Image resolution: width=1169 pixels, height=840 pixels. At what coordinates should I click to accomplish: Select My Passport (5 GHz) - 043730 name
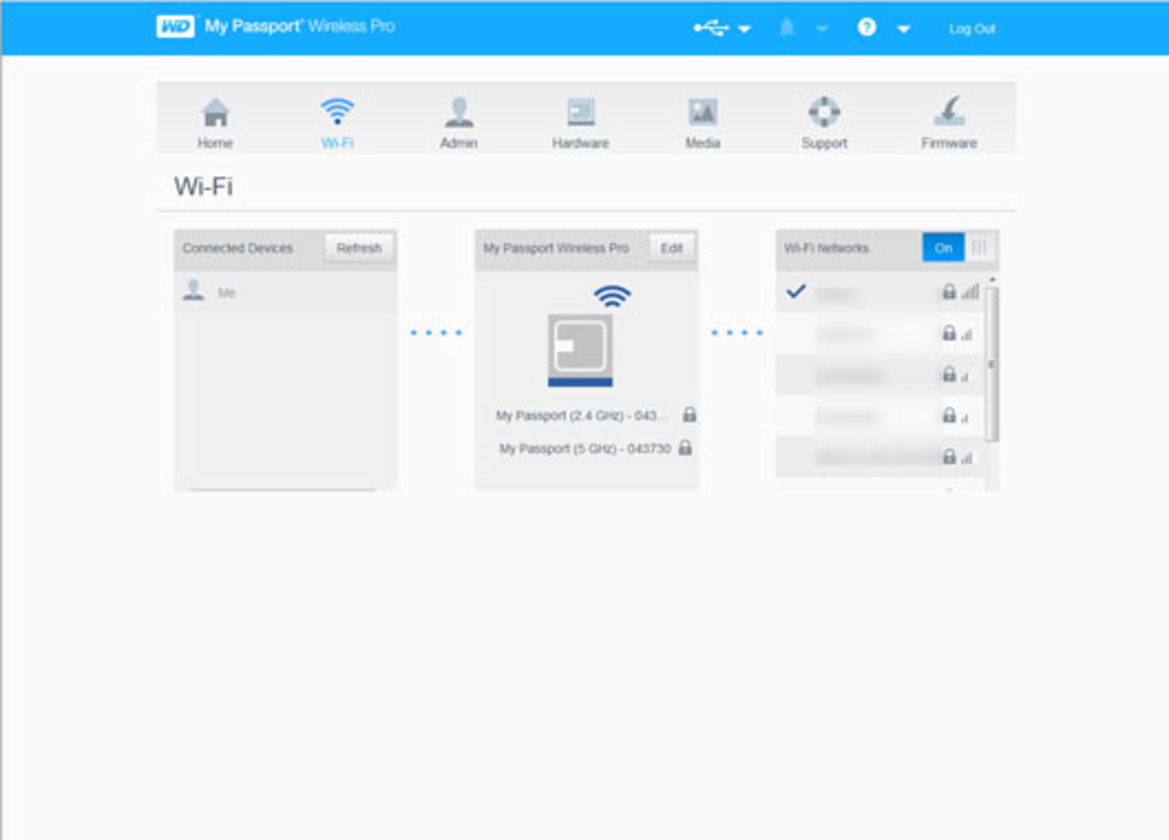point(585,449)
